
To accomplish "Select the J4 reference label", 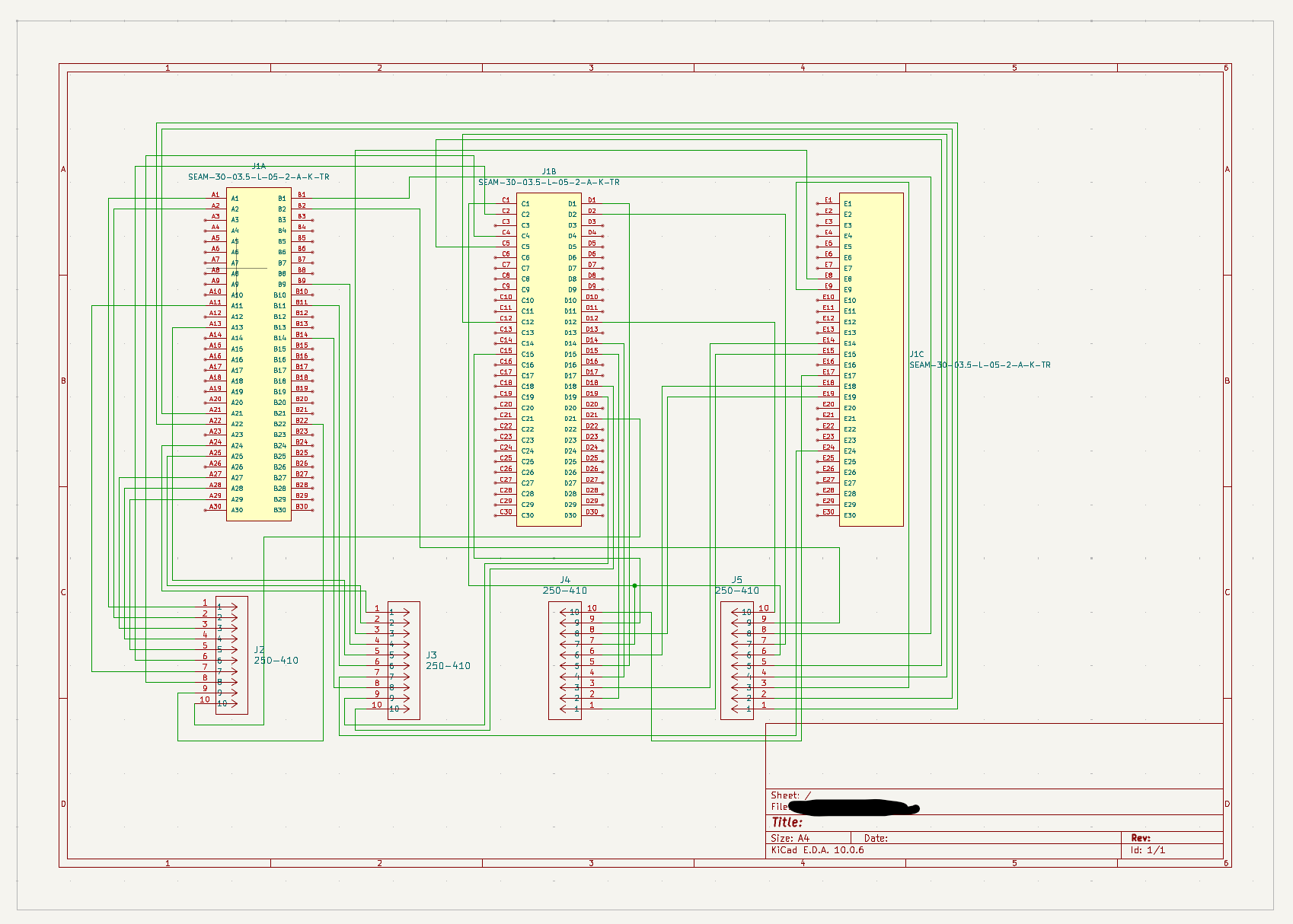I will coord(565,580).
